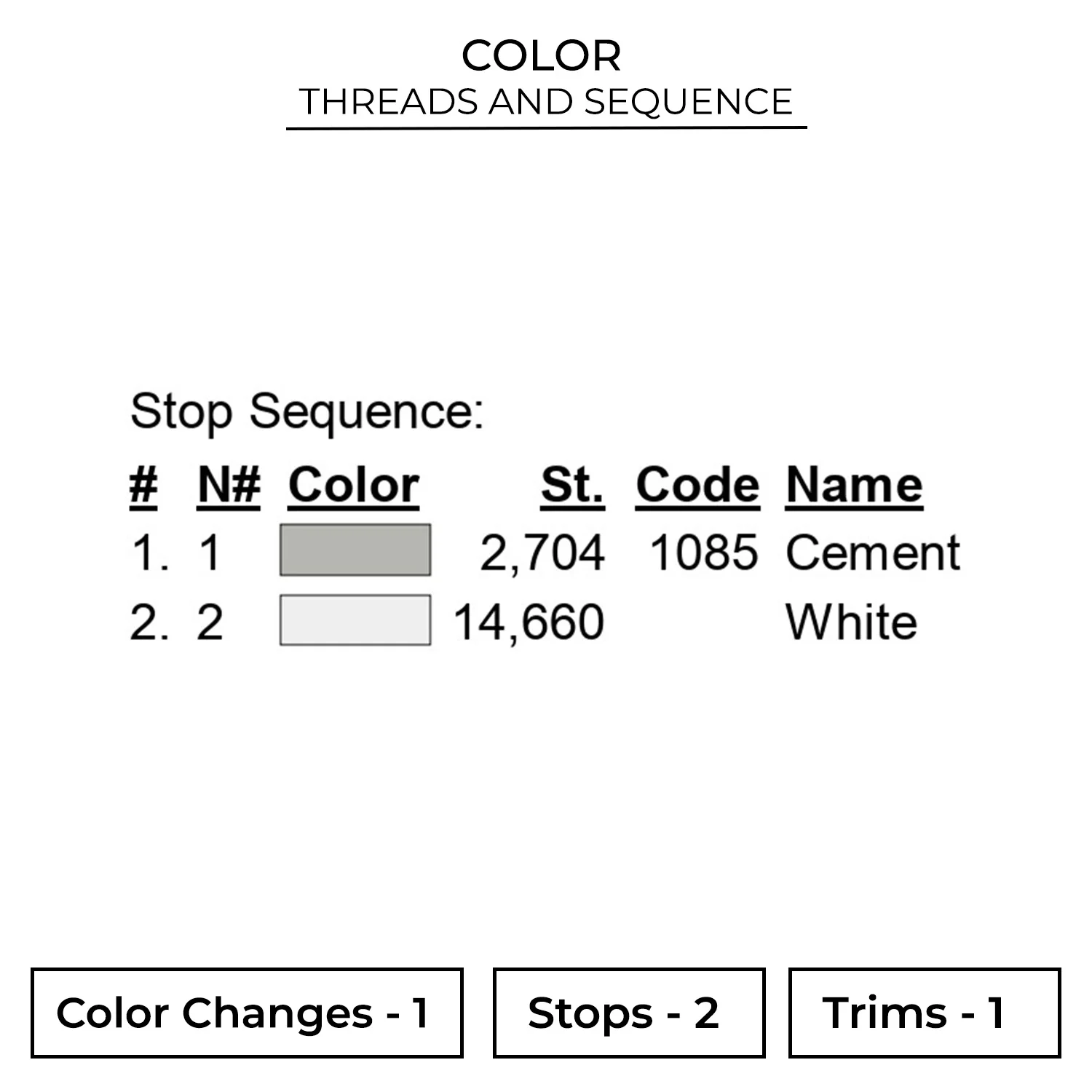Click the White thread name
The image size is (1092, 1092).
coord(851,622)
